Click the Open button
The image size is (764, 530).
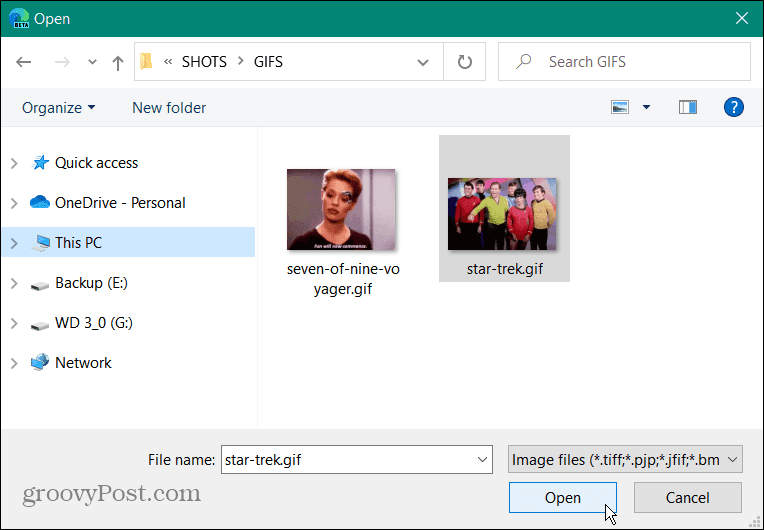563,497
